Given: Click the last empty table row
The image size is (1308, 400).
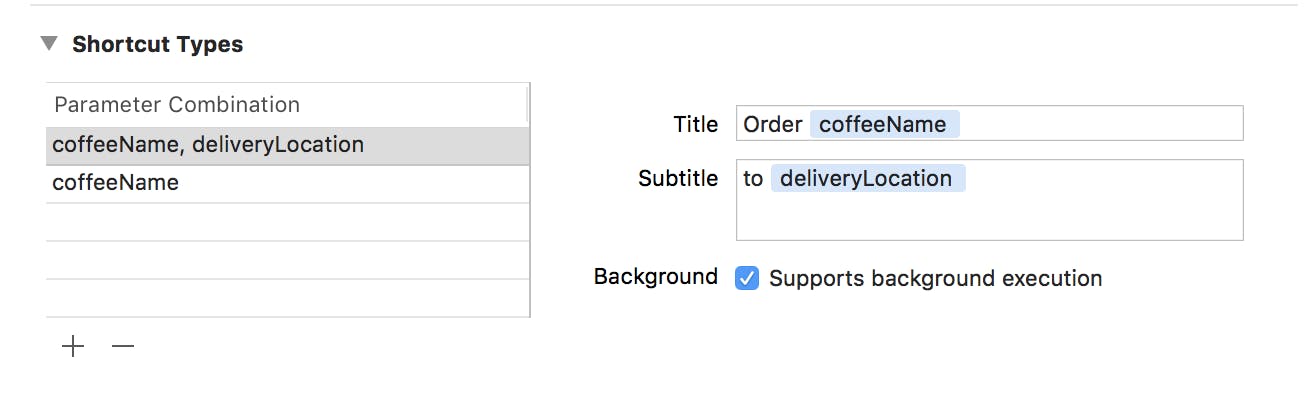Looking at the screenshot, I should 287,298.
